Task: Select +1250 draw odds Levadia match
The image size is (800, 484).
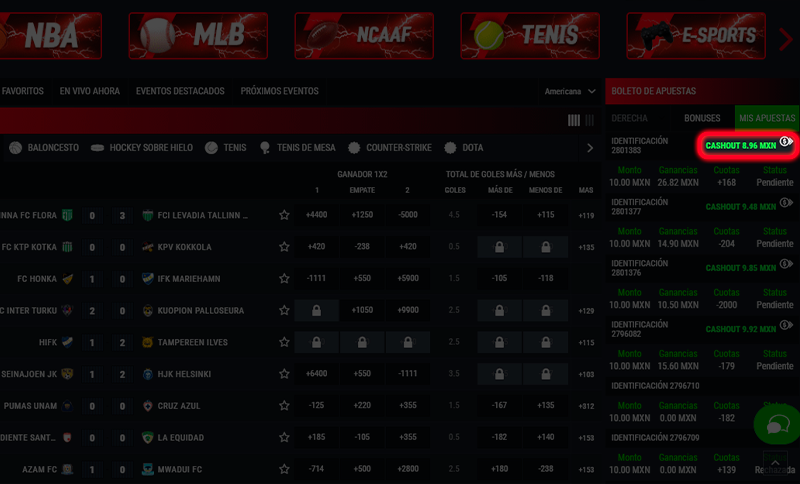Action: 362,215
